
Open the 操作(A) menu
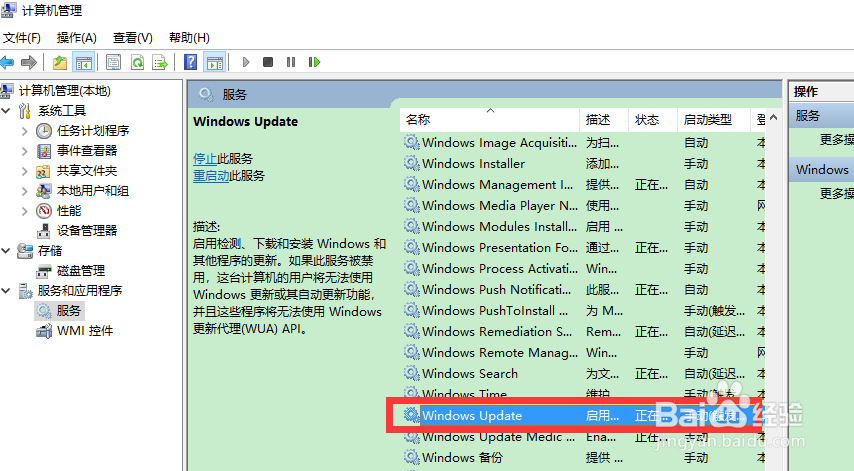tap(77, 38)
